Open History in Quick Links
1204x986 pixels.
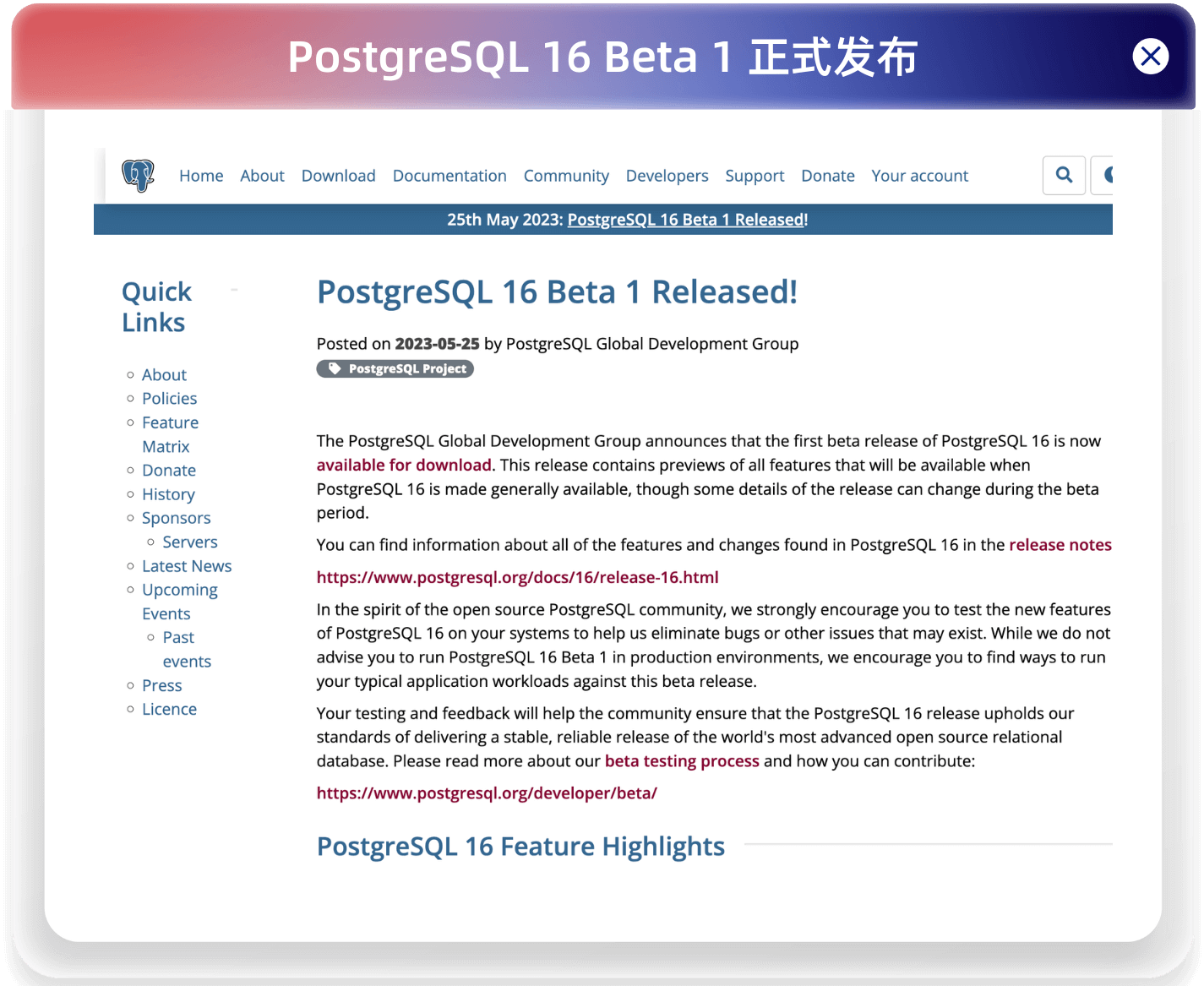point(168,494)
